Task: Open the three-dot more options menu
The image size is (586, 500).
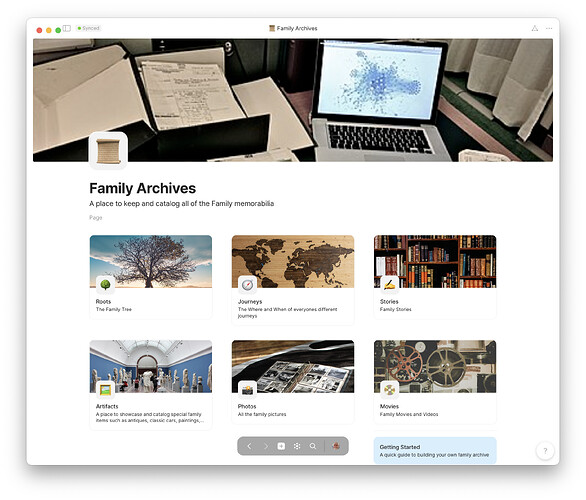Action: pos(549,28)
